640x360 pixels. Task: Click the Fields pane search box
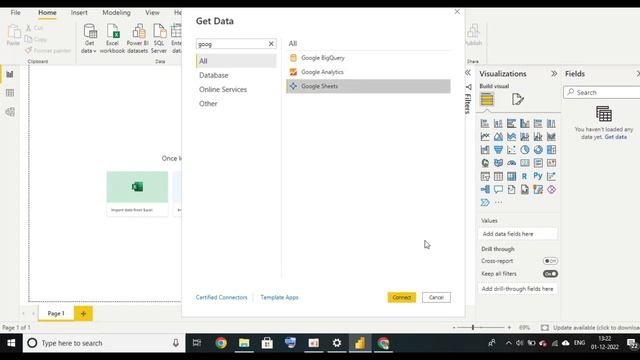[602, 93]
